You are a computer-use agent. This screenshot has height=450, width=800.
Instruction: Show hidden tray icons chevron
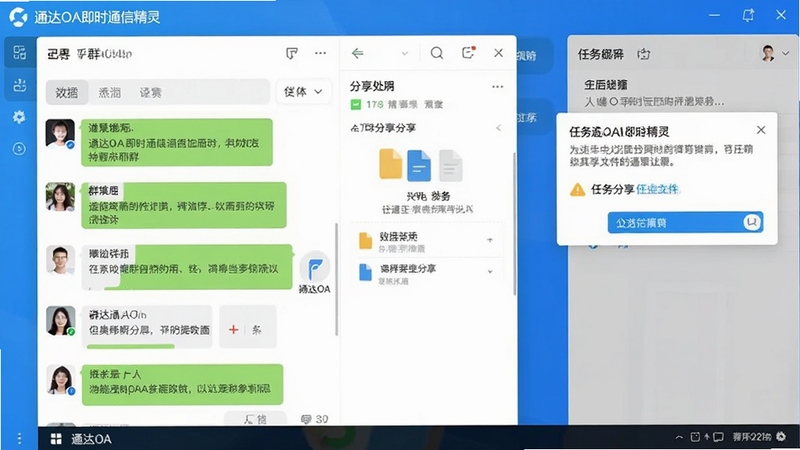coord(679,437)
